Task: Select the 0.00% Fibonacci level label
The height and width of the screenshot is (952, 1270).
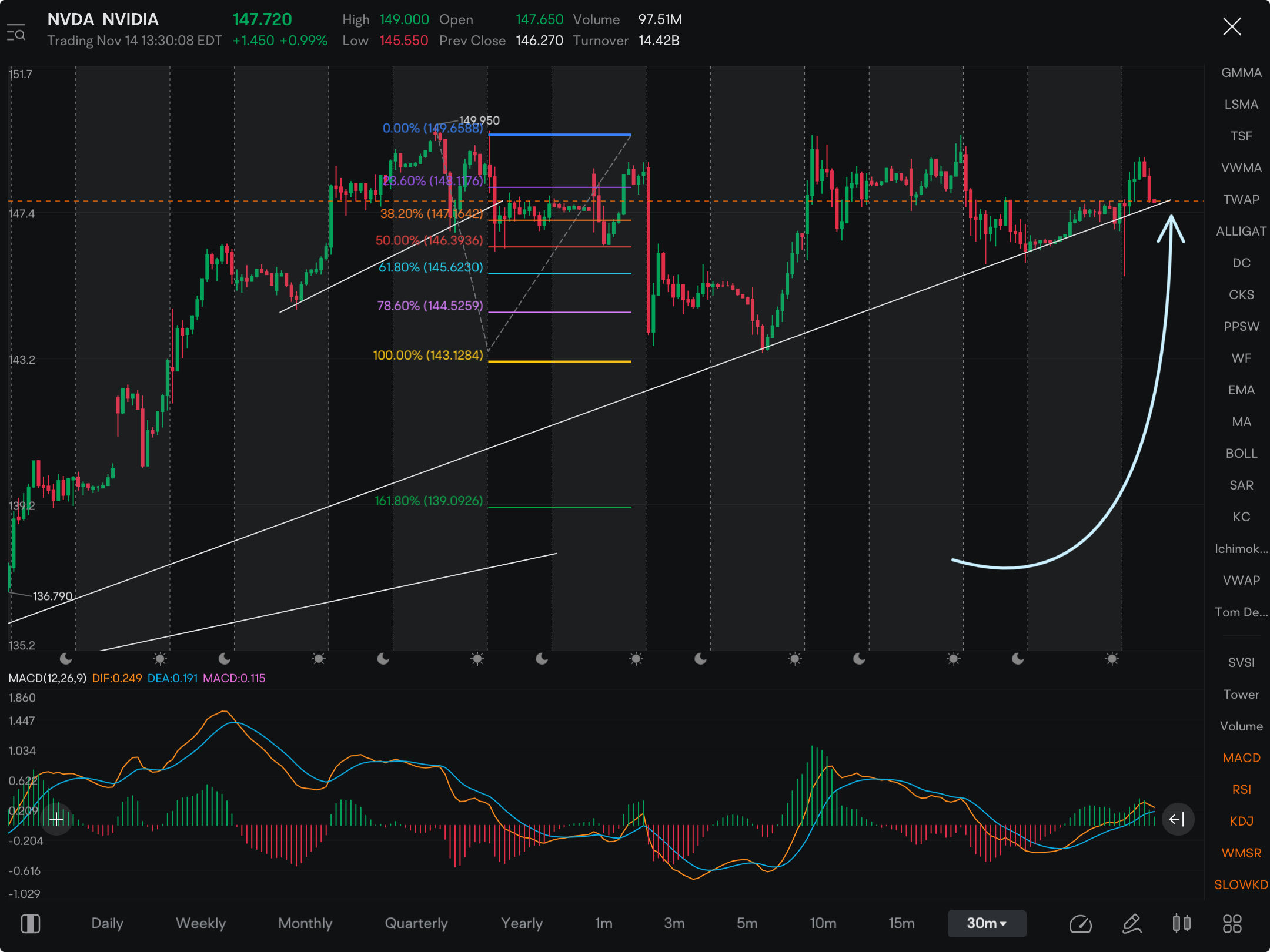Action: (433, 128)
